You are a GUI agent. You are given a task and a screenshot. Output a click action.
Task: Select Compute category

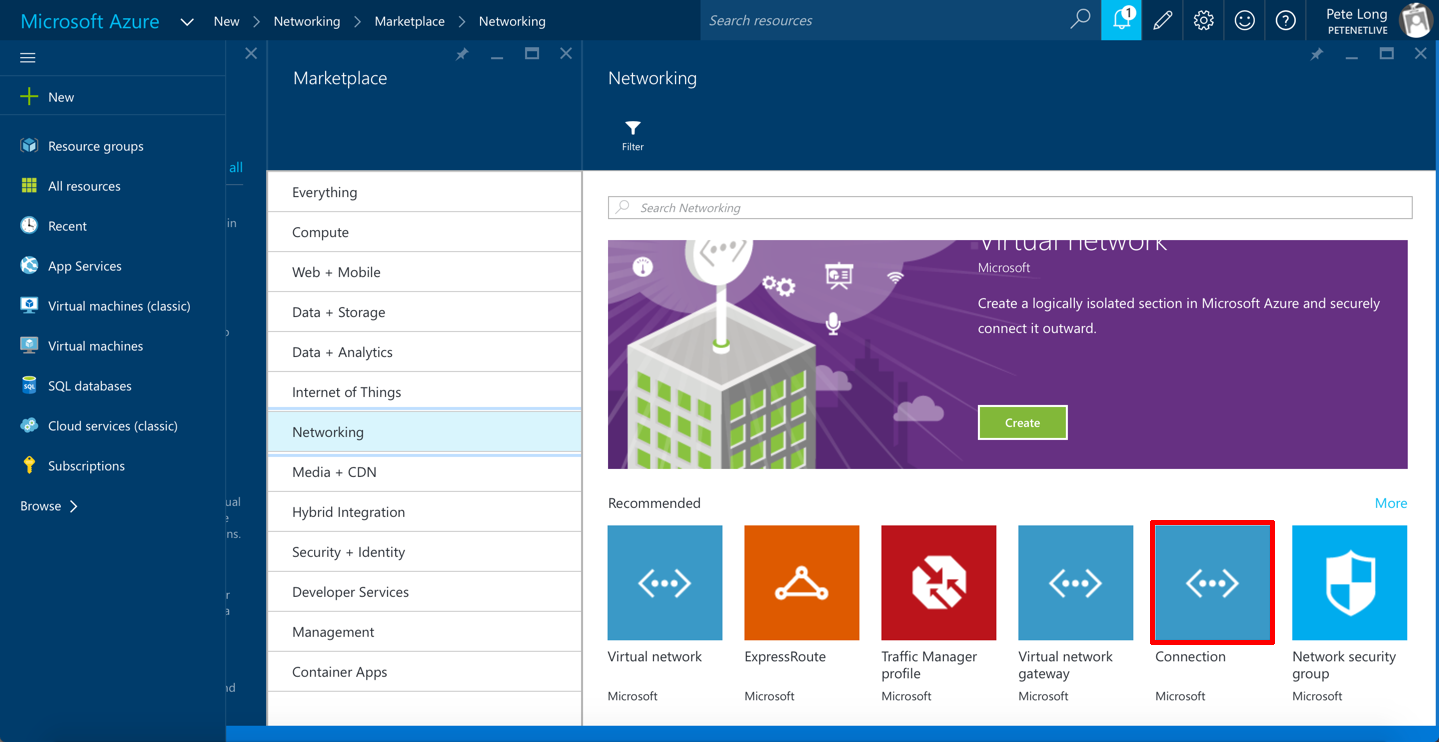click(424, 232)
